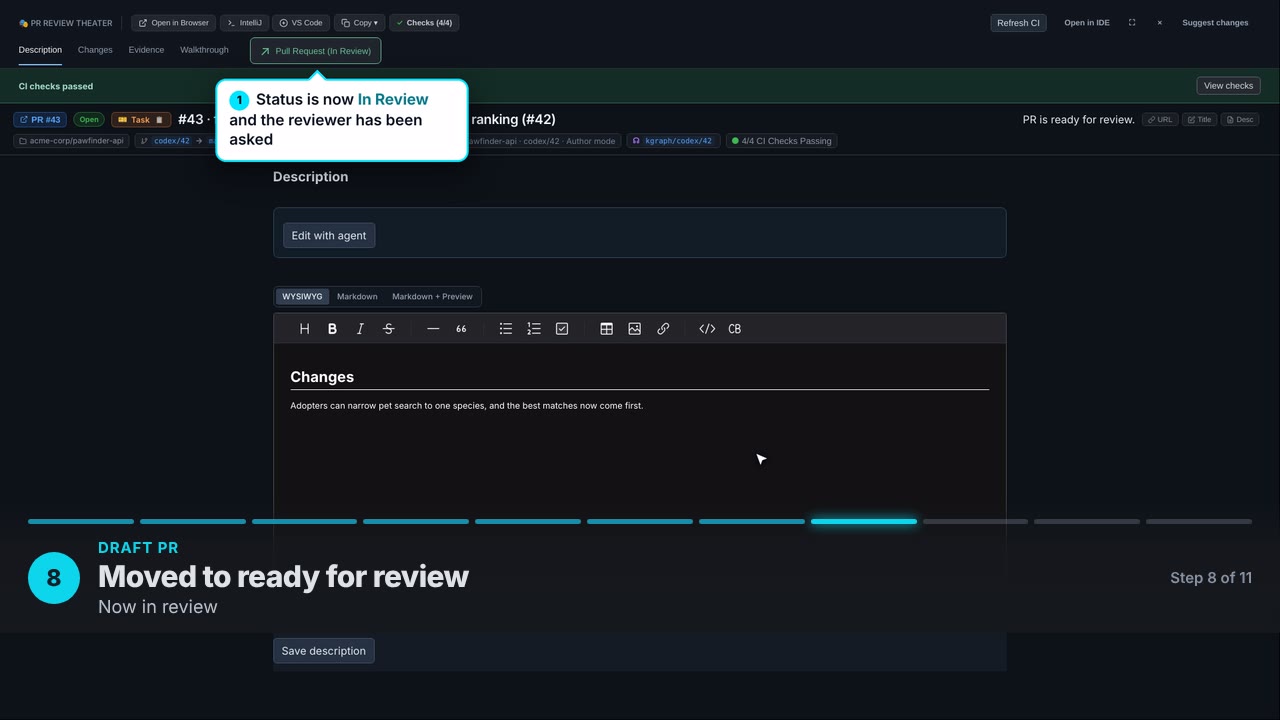
Task: Click the Desc copy button
Action: (x=1240, y=120)
